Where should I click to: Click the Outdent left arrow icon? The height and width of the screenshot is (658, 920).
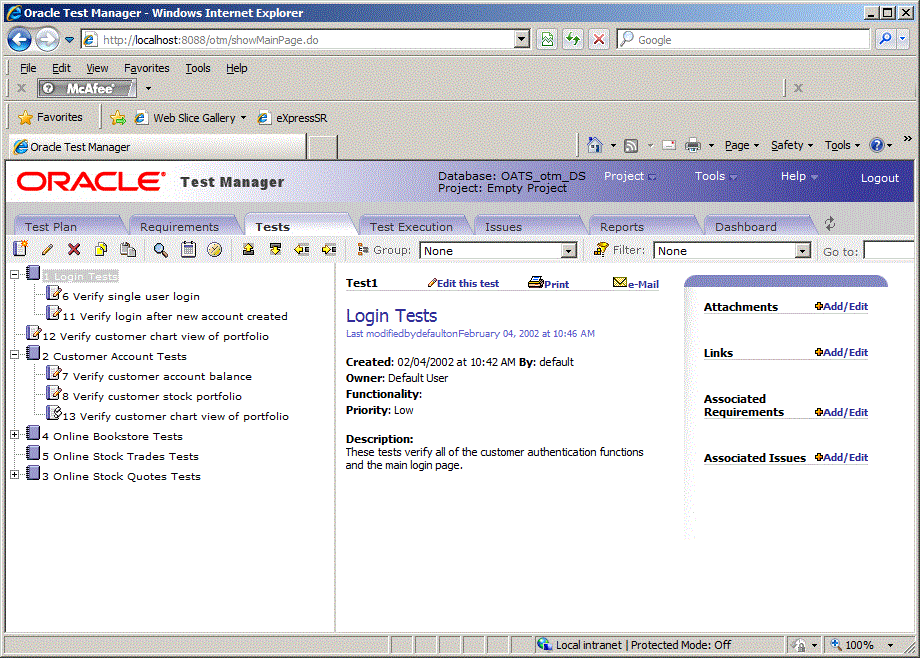(x=302, y=249)
